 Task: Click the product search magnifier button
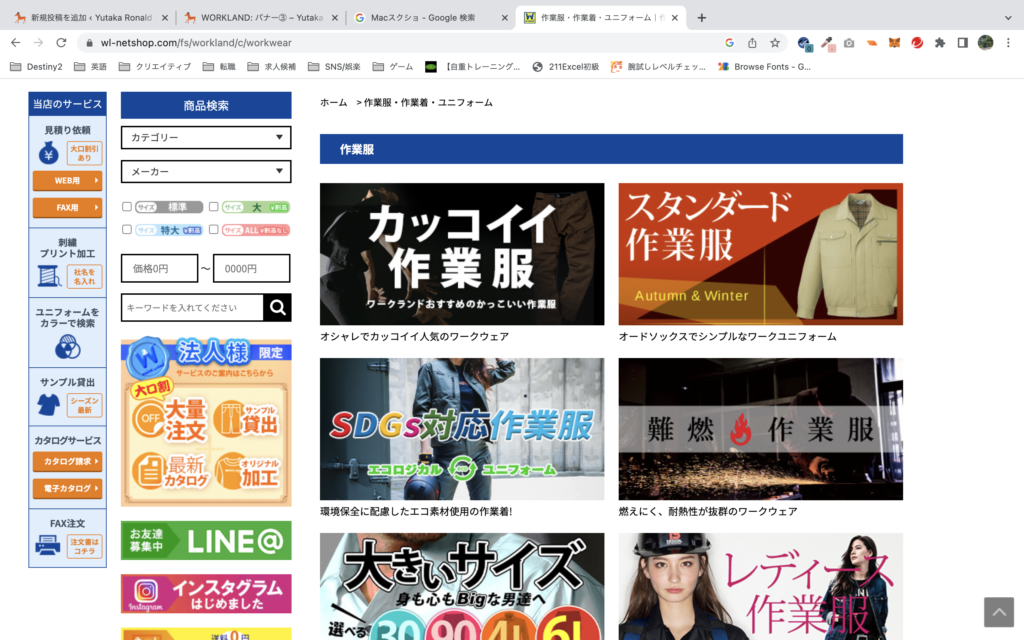pos(278,308)
